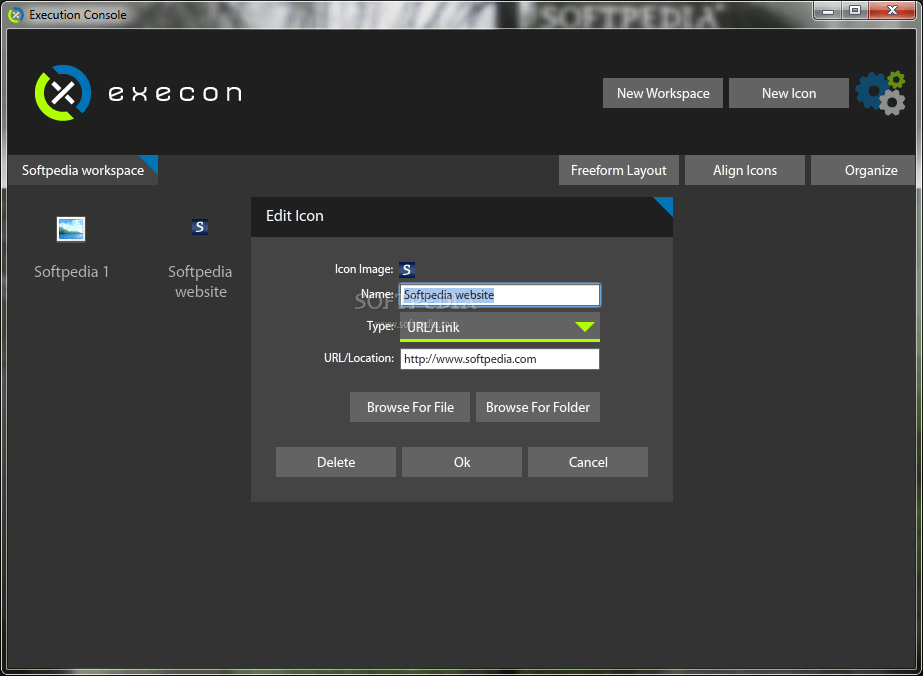Click the Softpedia website label text
This screenshot has height=676, width=923.
point(200,281)
